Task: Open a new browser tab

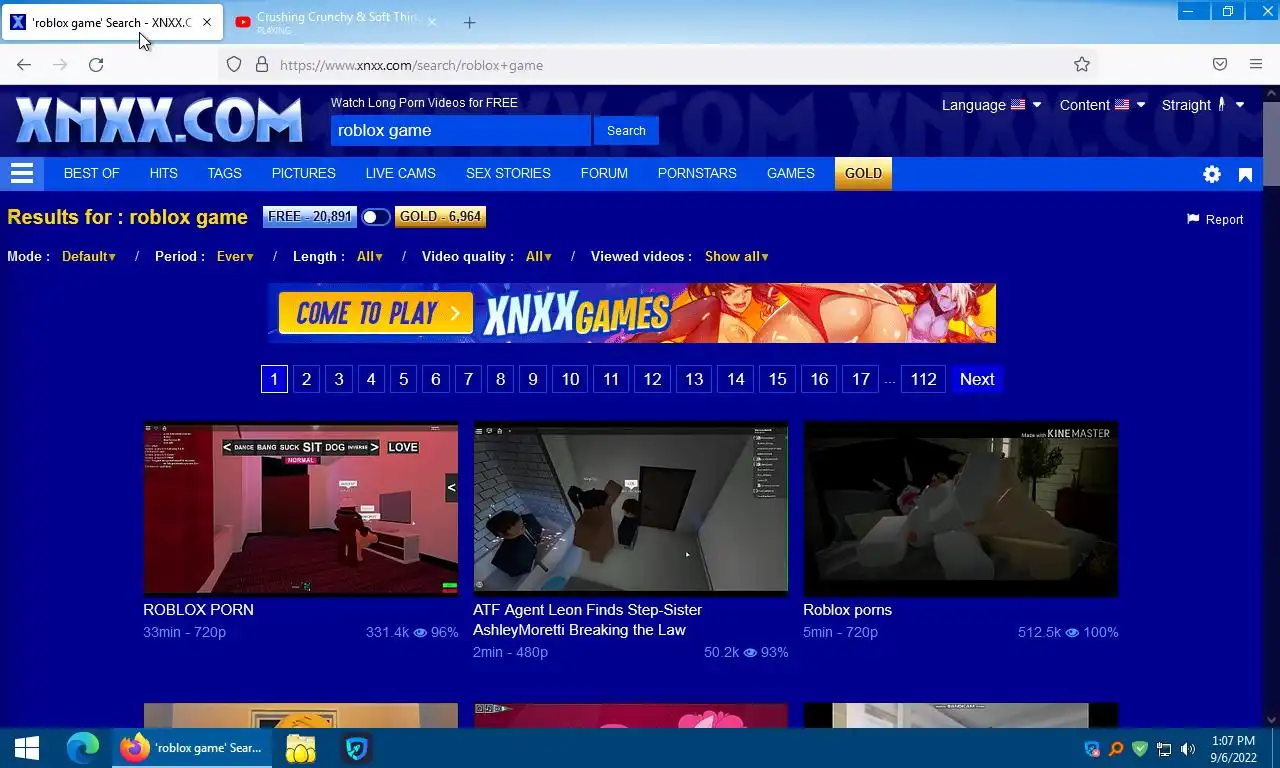Action: pyautogui.click(x=469, y=22)
